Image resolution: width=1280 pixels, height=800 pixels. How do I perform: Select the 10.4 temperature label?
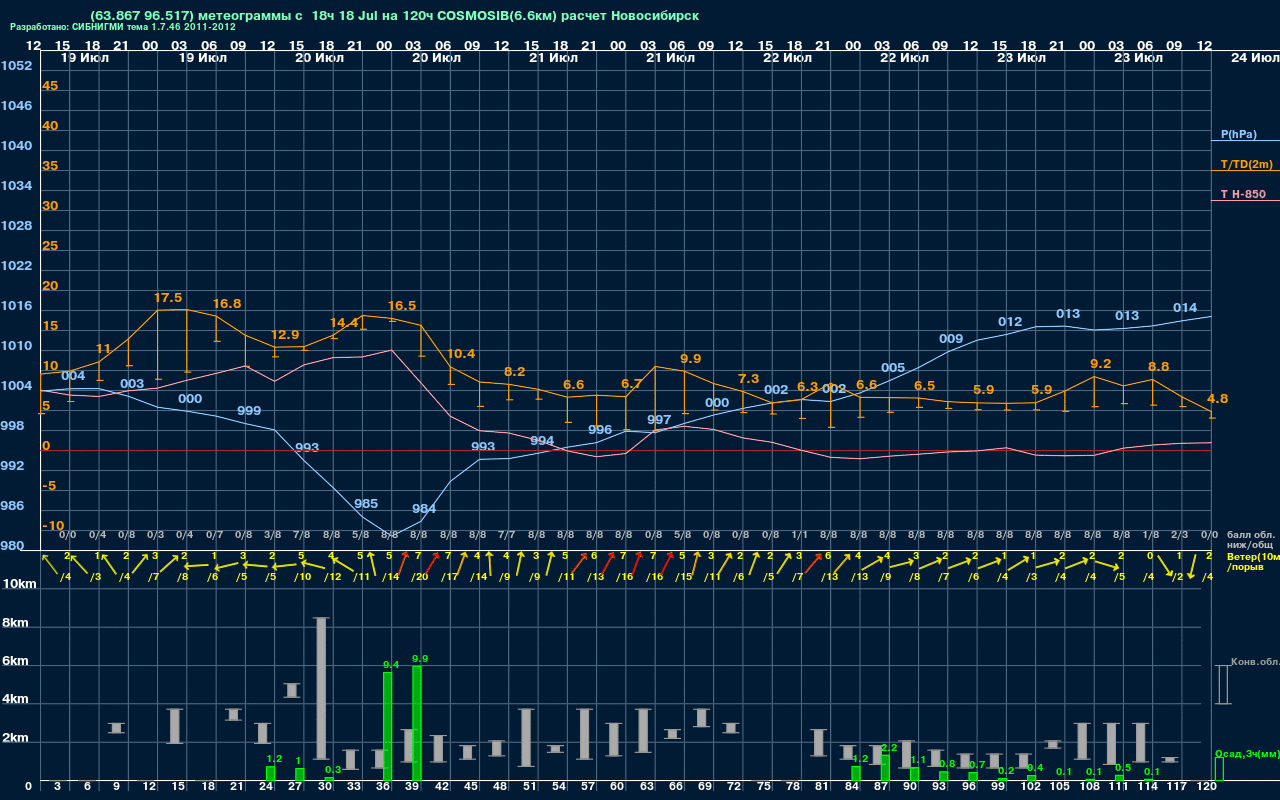point(461,354)
